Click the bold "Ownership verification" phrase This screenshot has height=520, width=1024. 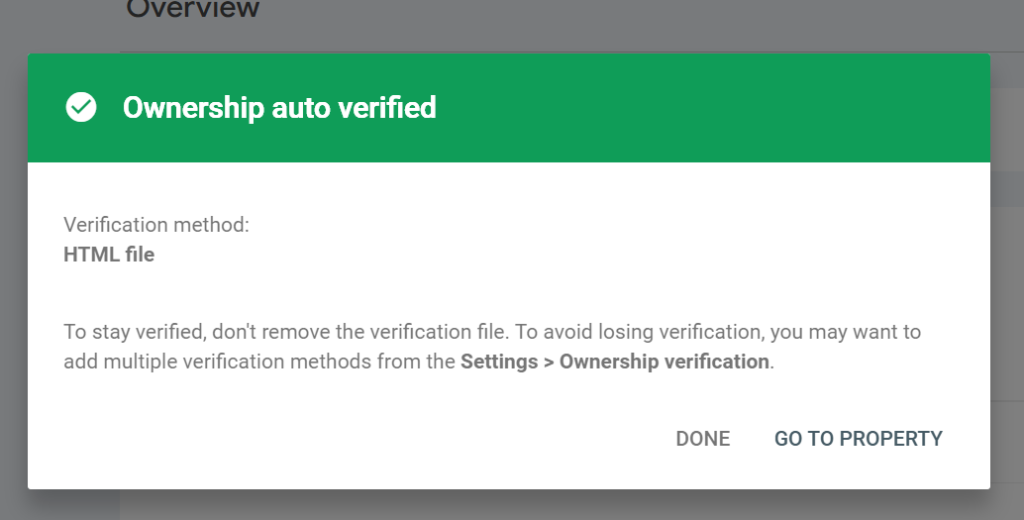664,361
